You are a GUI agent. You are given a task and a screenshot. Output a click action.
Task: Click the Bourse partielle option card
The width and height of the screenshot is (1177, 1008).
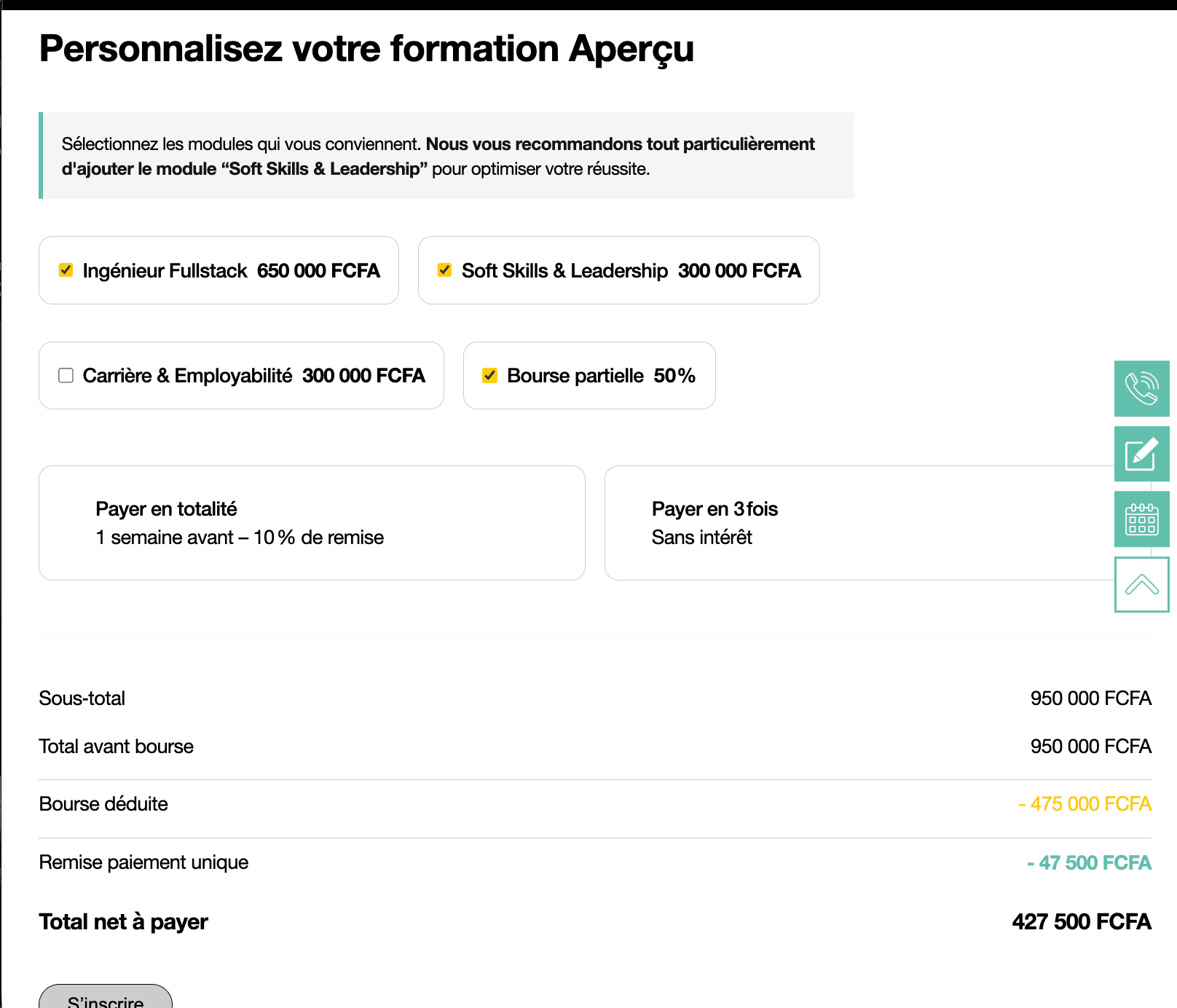click(589, 375)
